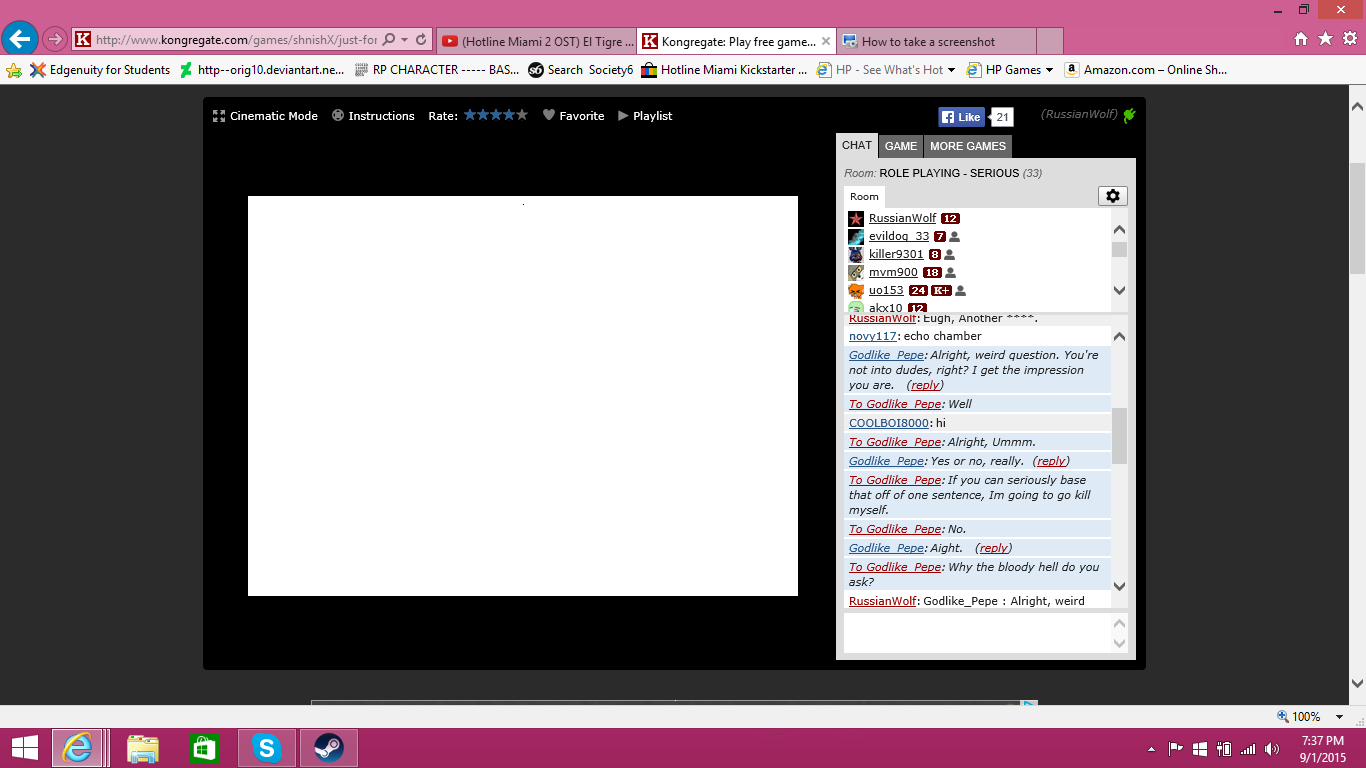Expand the HP Games favorites dropdown

pos(1049,70)
